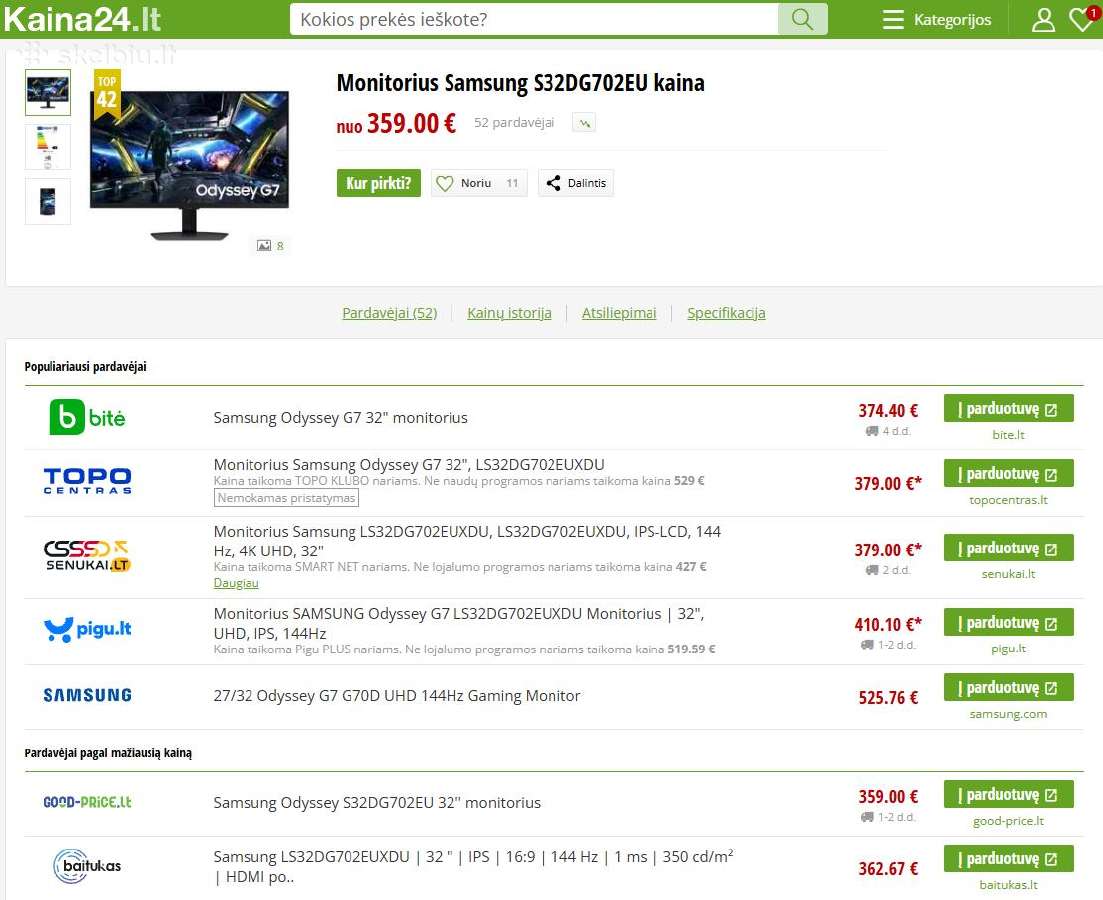Screen dimensions: 1103x900
Task: Go to senukai.lt store via parduotuvę button
Action: (1009, 547)
